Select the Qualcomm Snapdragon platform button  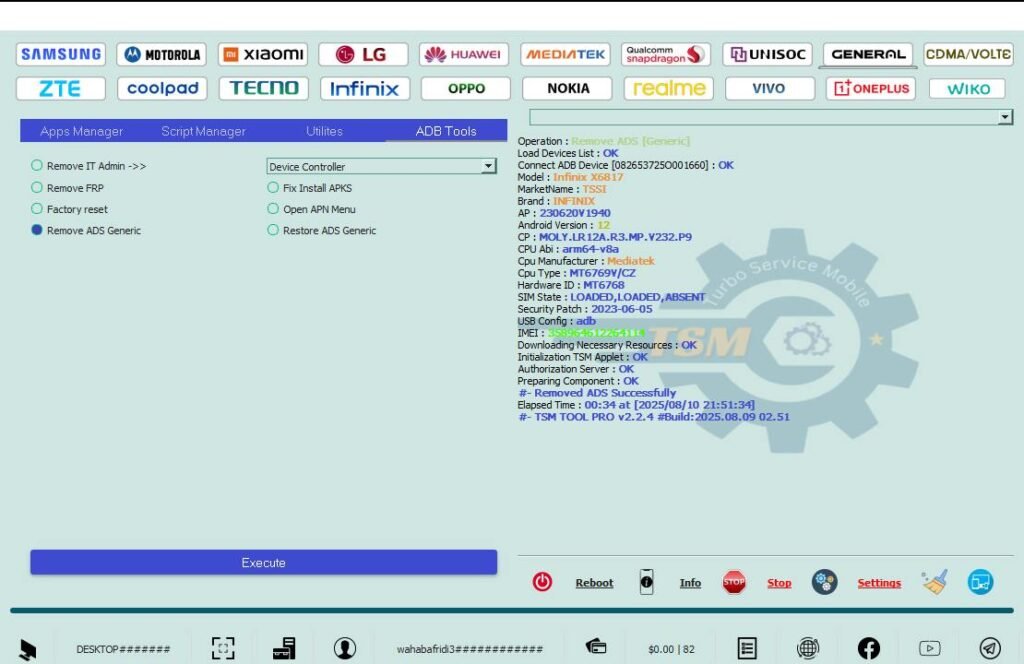(666, 54)
